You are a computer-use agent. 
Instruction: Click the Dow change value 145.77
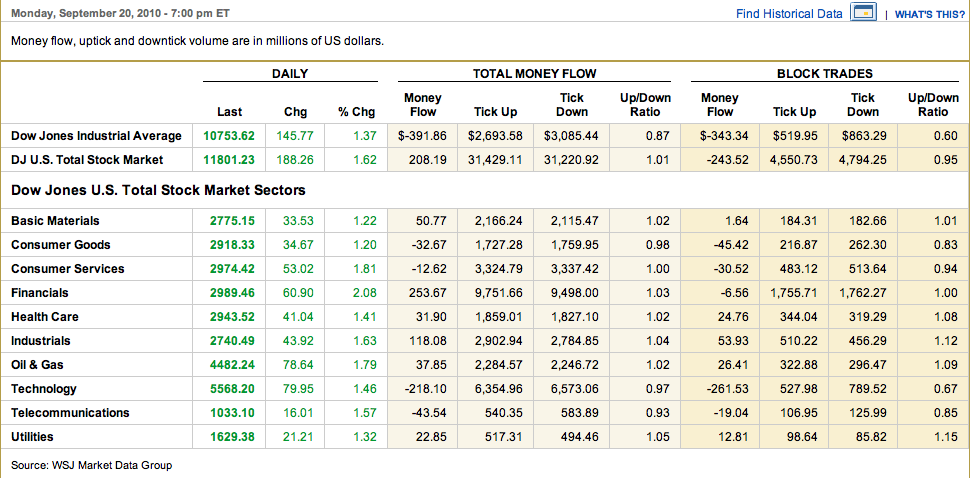click(295, 135)
